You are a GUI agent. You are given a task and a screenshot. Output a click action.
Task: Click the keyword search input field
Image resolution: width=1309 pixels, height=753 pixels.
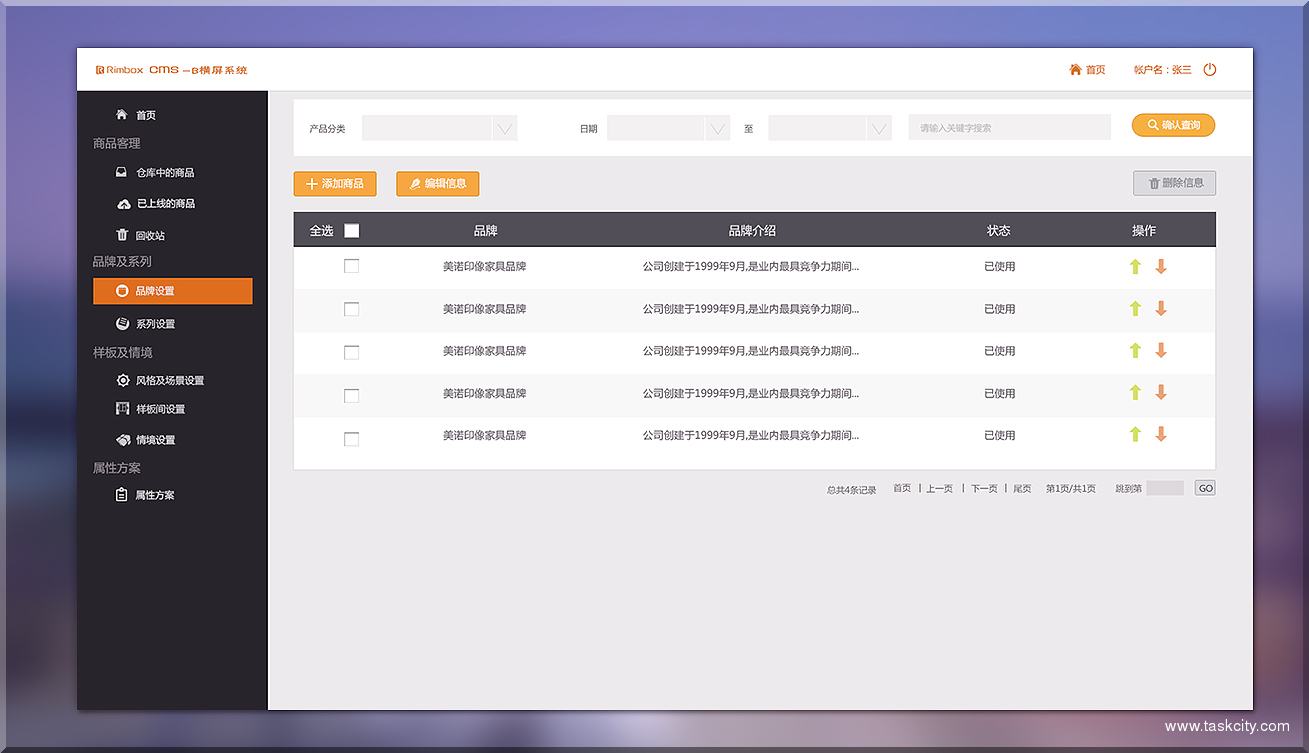[1009, 128]
